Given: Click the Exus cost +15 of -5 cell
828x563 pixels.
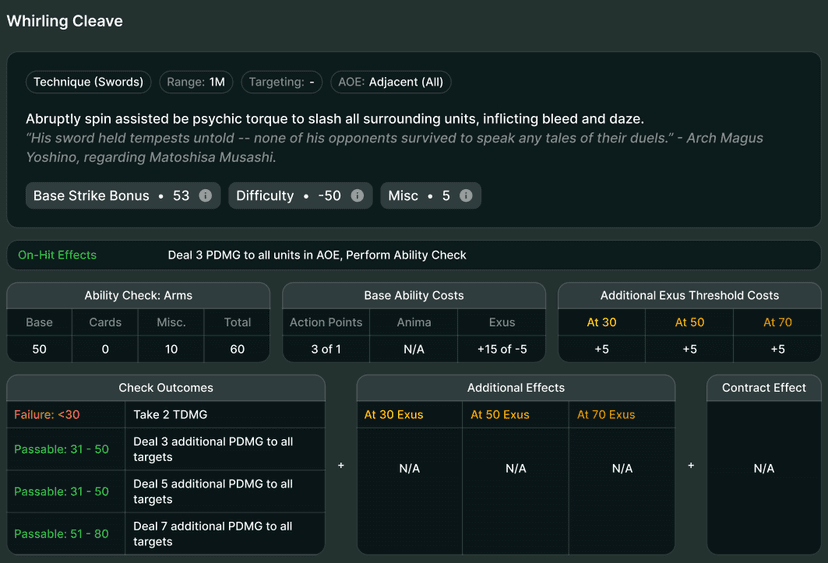Looking at the screenshot, I should [x=502, y=349].
